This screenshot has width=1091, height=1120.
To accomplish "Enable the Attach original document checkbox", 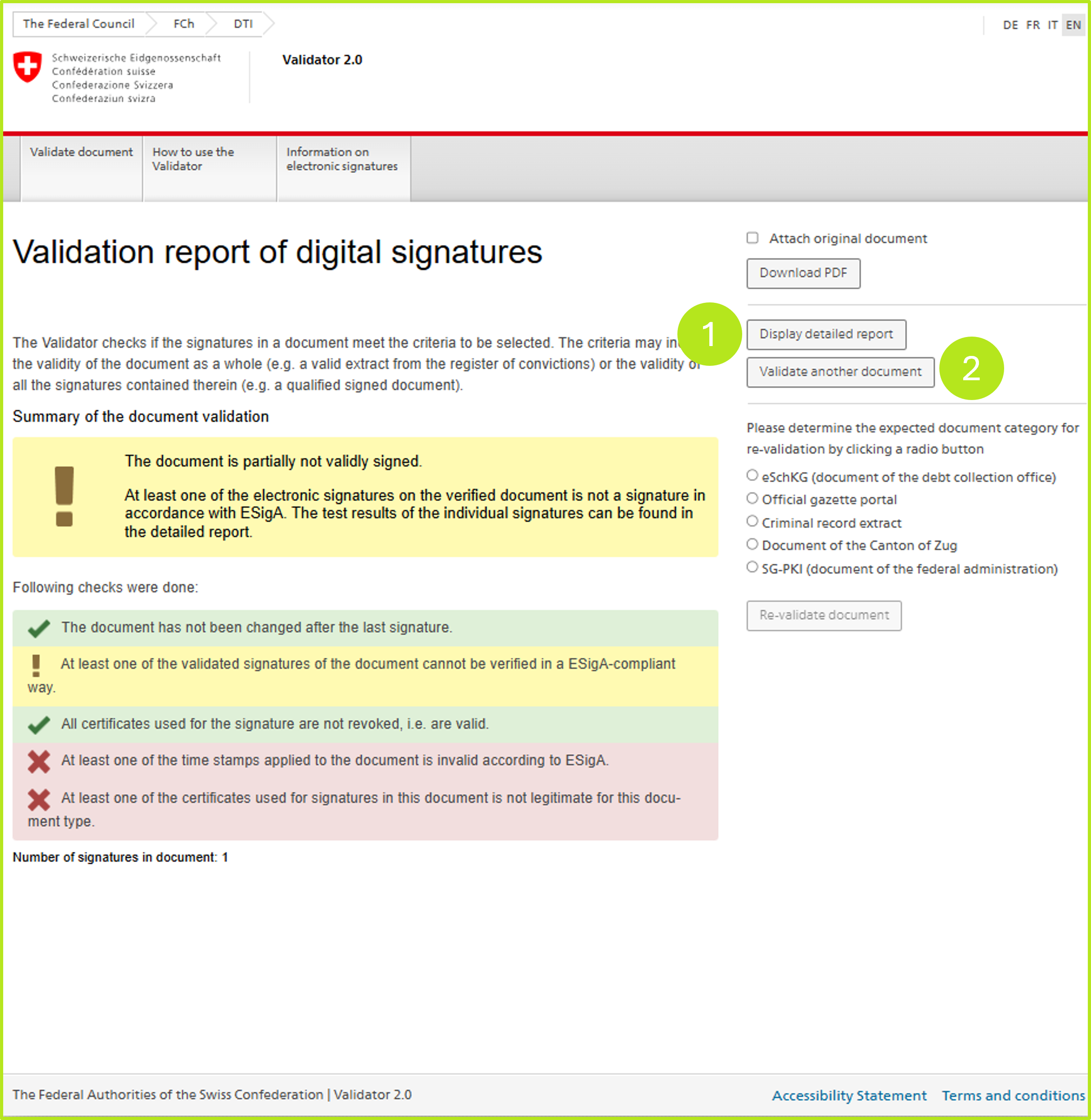I will click(x=753, y=237).
